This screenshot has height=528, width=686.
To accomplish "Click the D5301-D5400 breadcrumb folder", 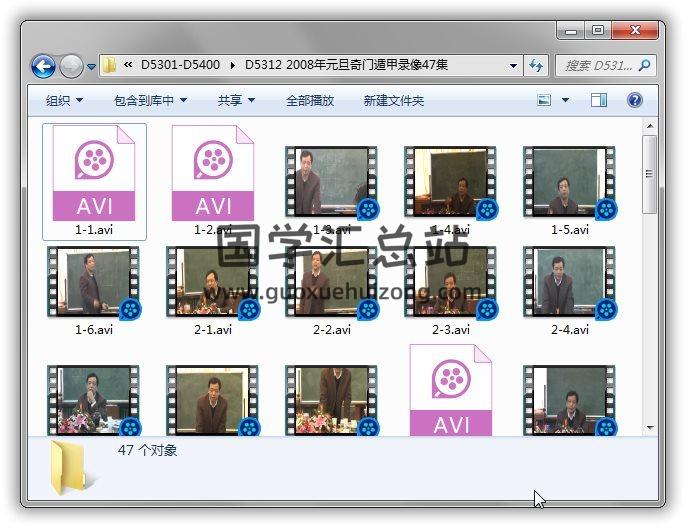I will [181, 66].
